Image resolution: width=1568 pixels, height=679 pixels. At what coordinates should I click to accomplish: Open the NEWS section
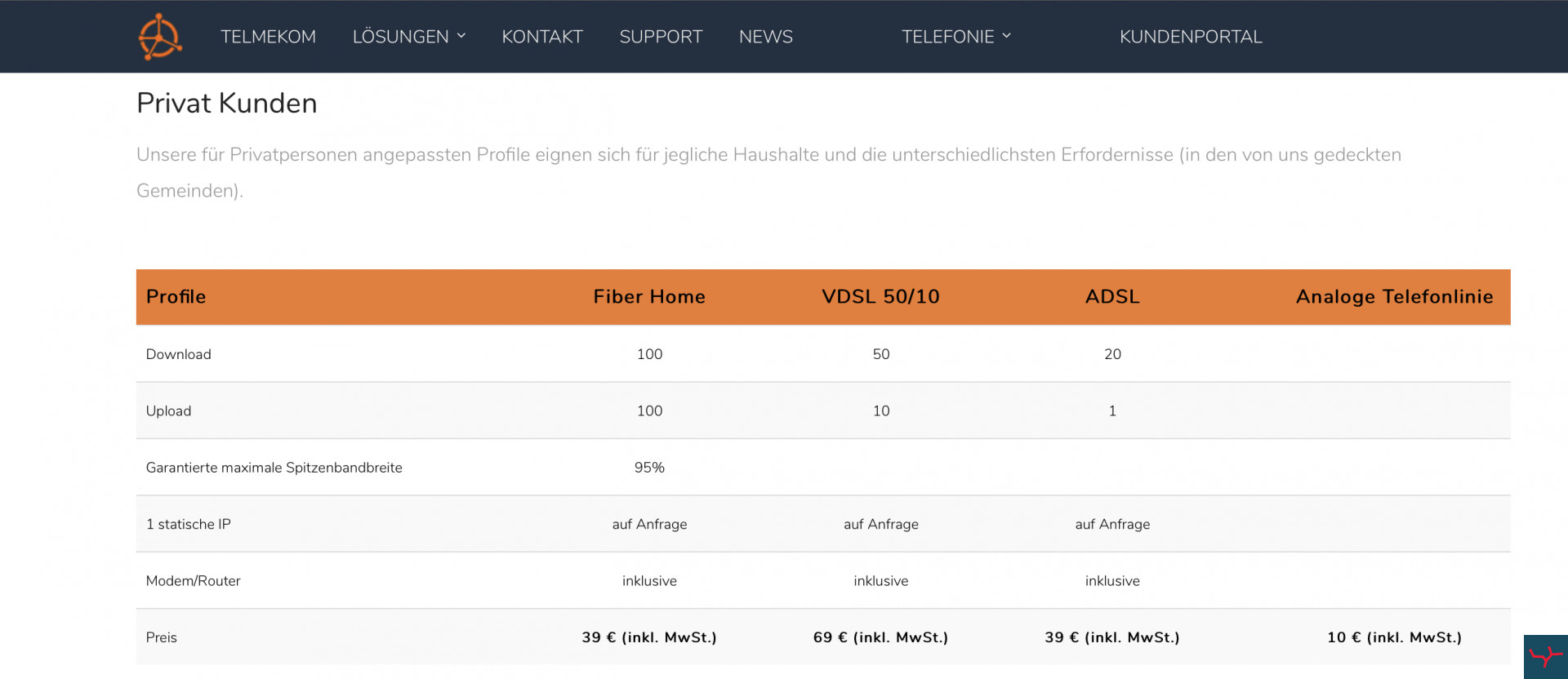pyautogui.click(x=766, y=37)
